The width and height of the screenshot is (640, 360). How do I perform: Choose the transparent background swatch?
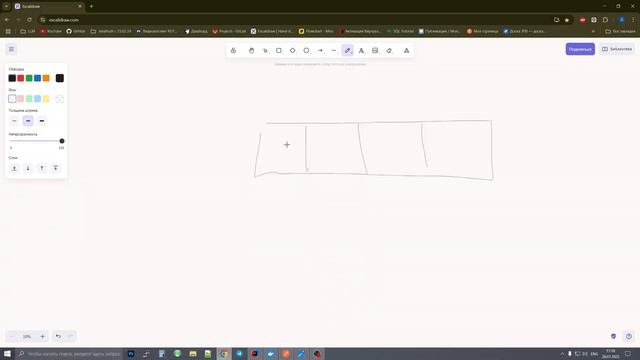[x=12, y=99]
